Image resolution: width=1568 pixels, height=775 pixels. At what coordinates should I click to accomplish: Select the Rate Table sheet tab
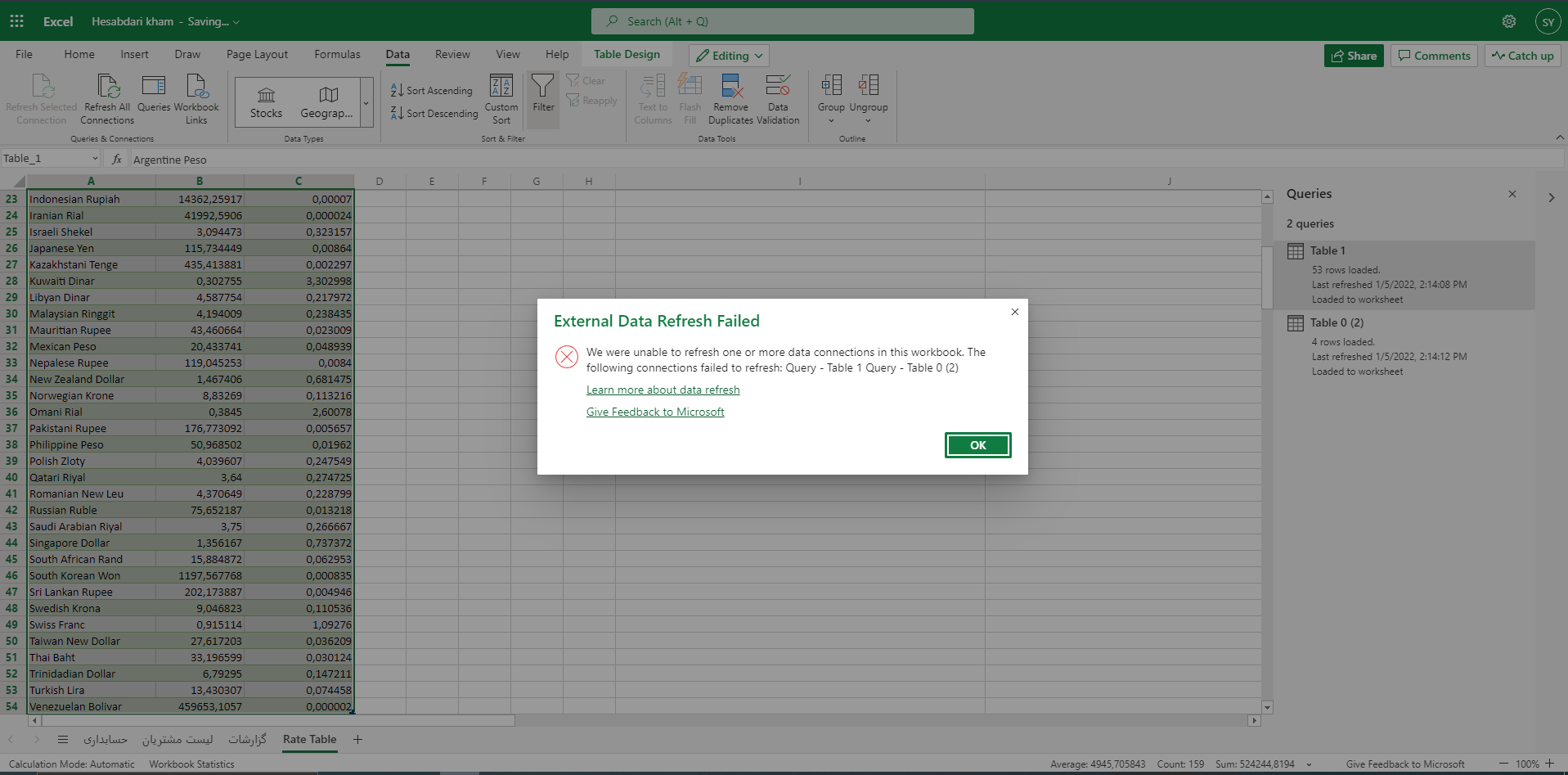pos(310,739)
